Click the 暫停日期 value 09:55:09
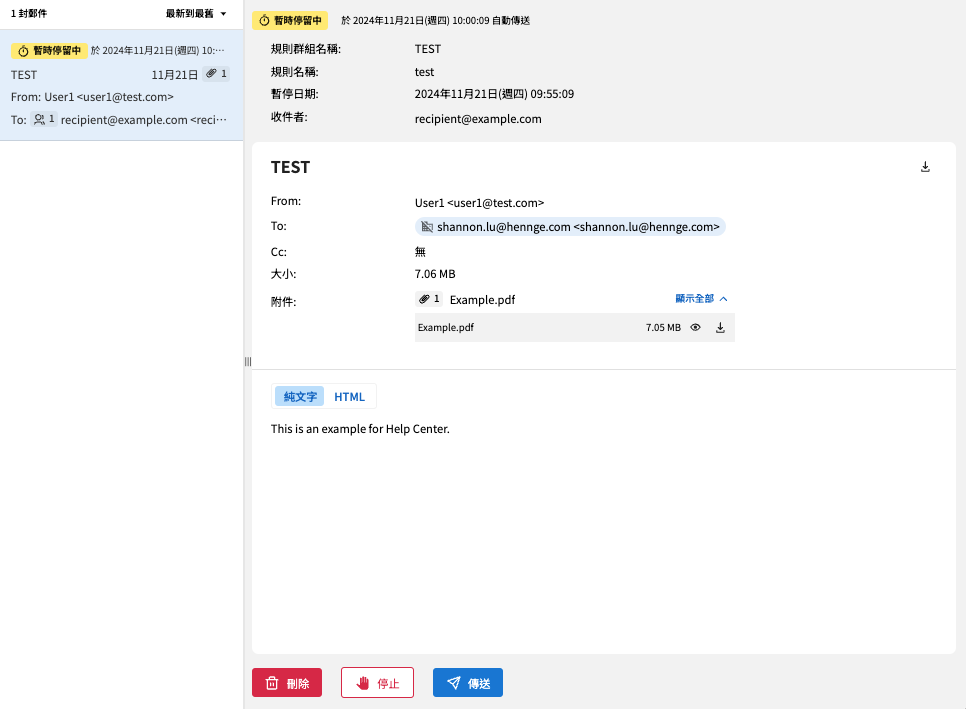966x709 pixels. 494,94
